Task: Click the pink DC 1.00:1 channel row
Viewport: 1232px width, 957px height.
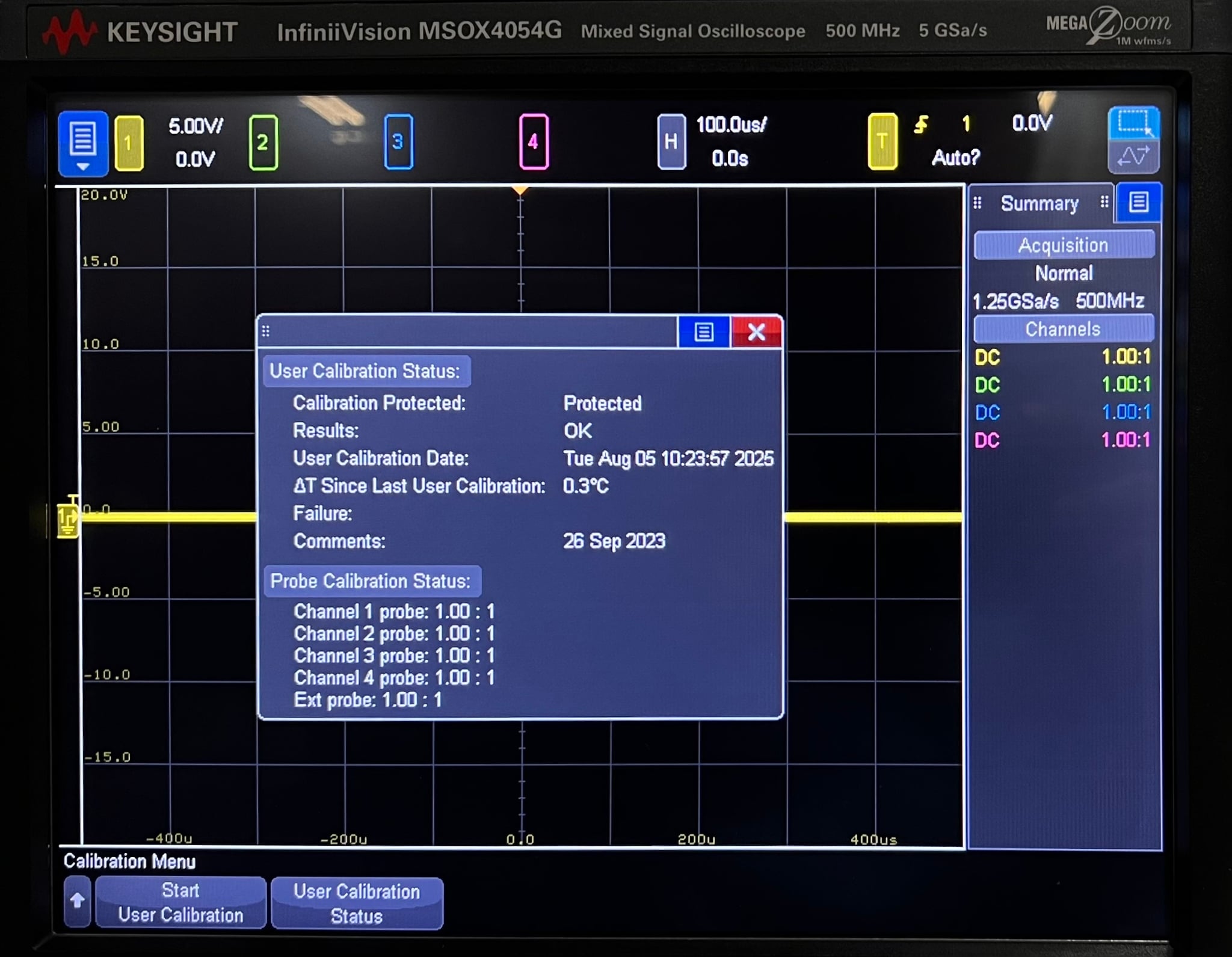Action: point(1062,440)
